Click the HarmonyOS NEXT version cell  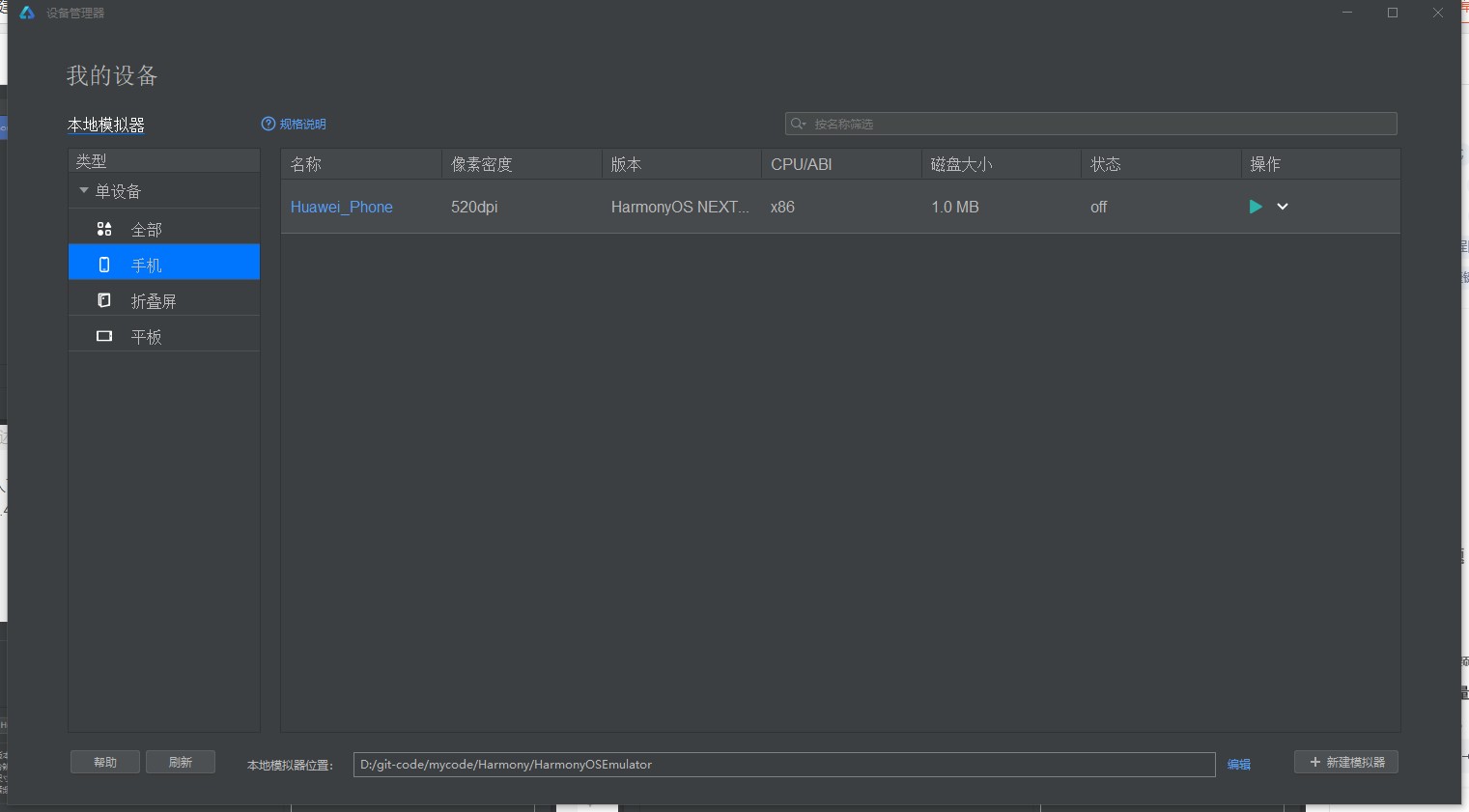click(680, 208)
